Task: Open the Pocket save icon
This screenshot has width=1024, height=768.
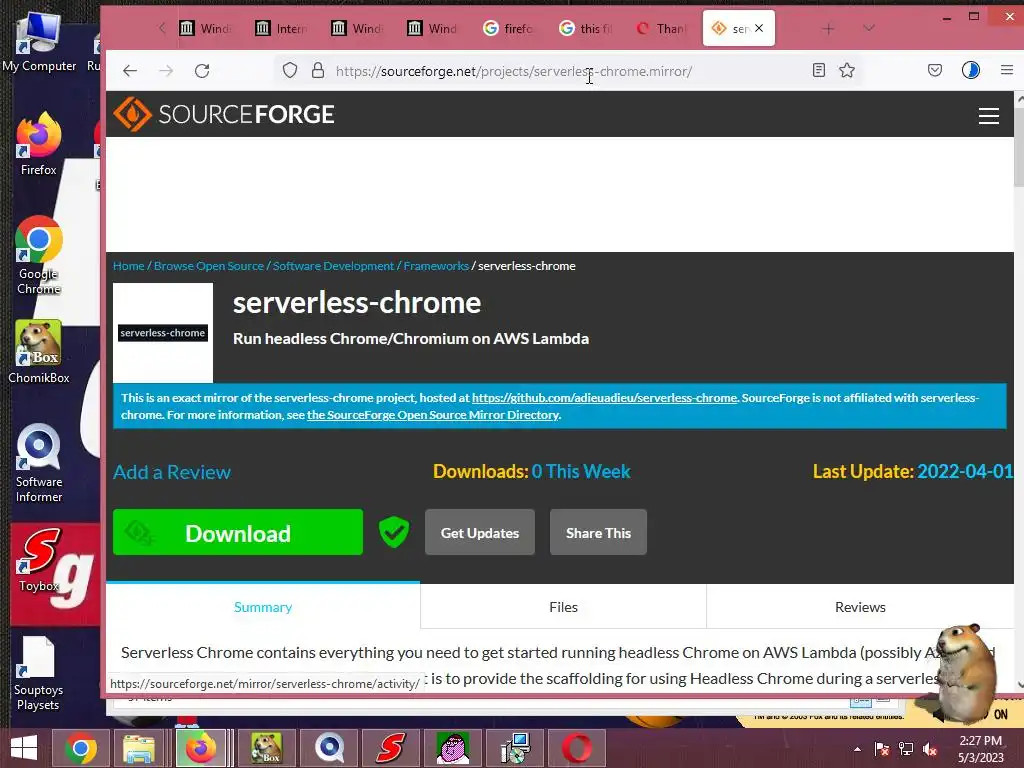Action: pyautogui.click(x=935, y=70)
